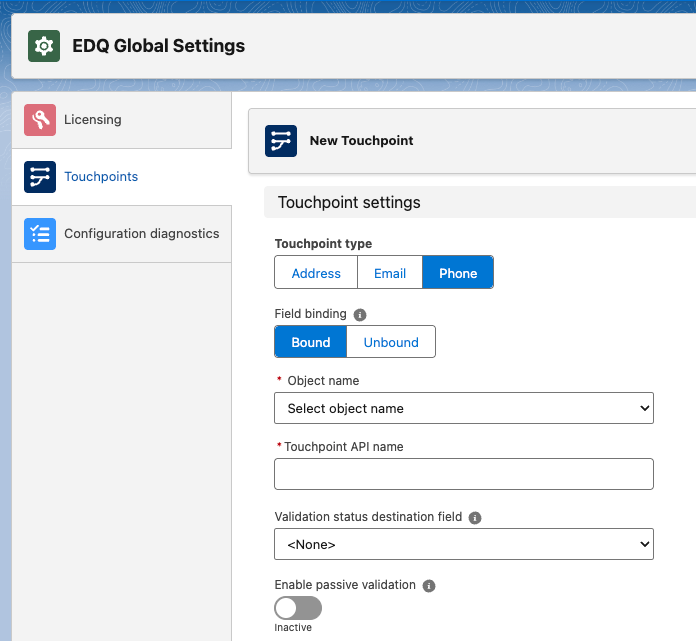Select the Unbound field binding option
The height and width of the screenshot is (641, 696).
(391, 342)
